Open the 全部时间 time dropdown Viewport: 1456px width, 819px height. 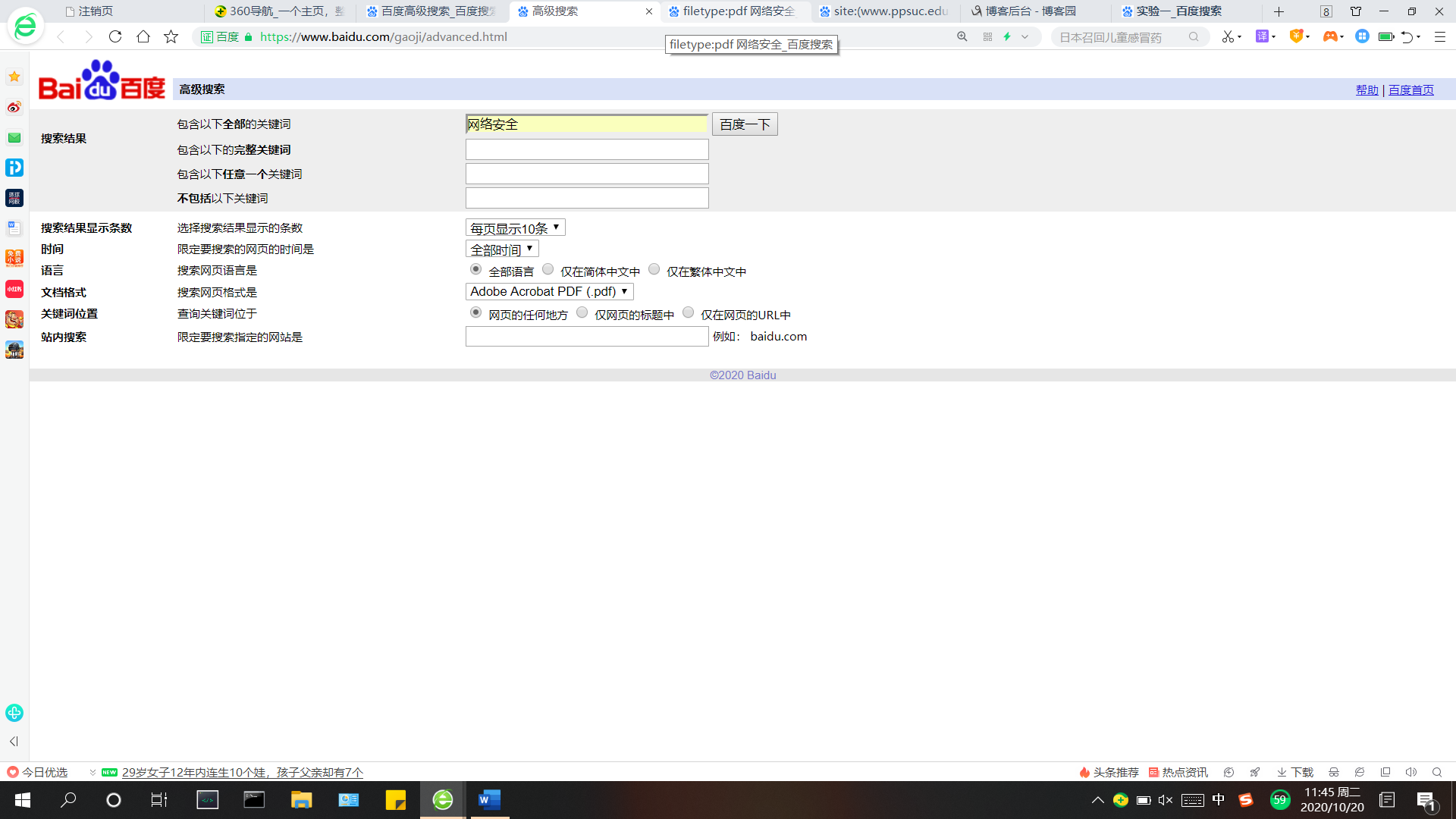click(x=501, y=249)
